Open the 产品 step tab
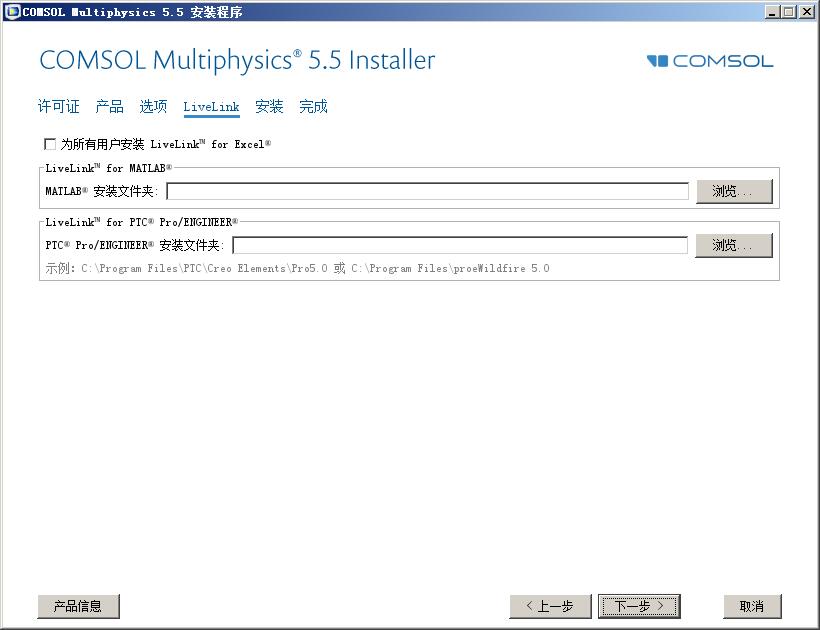This screenshot has width=820, height=630. click(x=109, y=107)
